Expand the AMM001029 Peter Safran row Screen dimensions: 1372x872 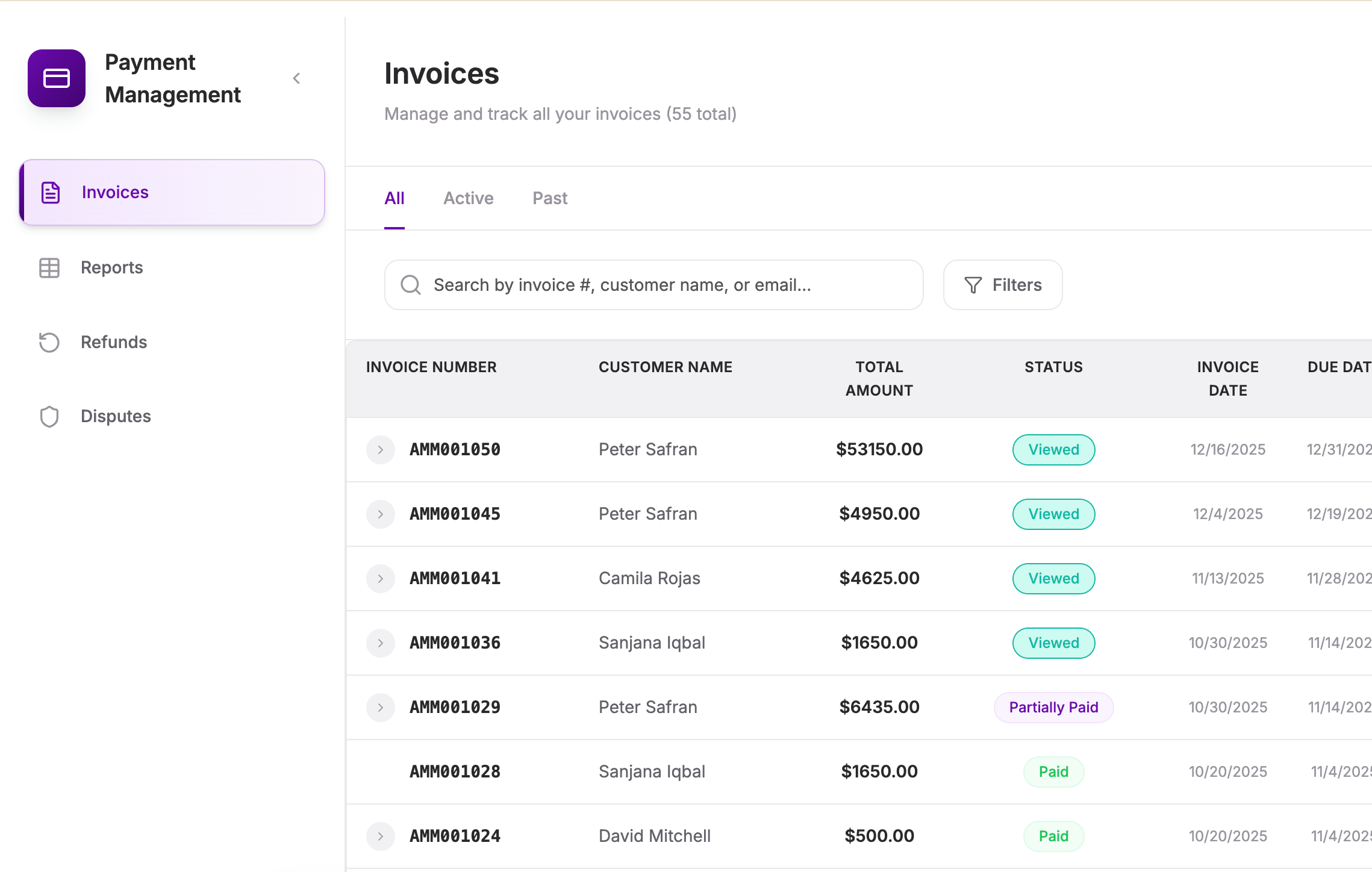[381, 708]
